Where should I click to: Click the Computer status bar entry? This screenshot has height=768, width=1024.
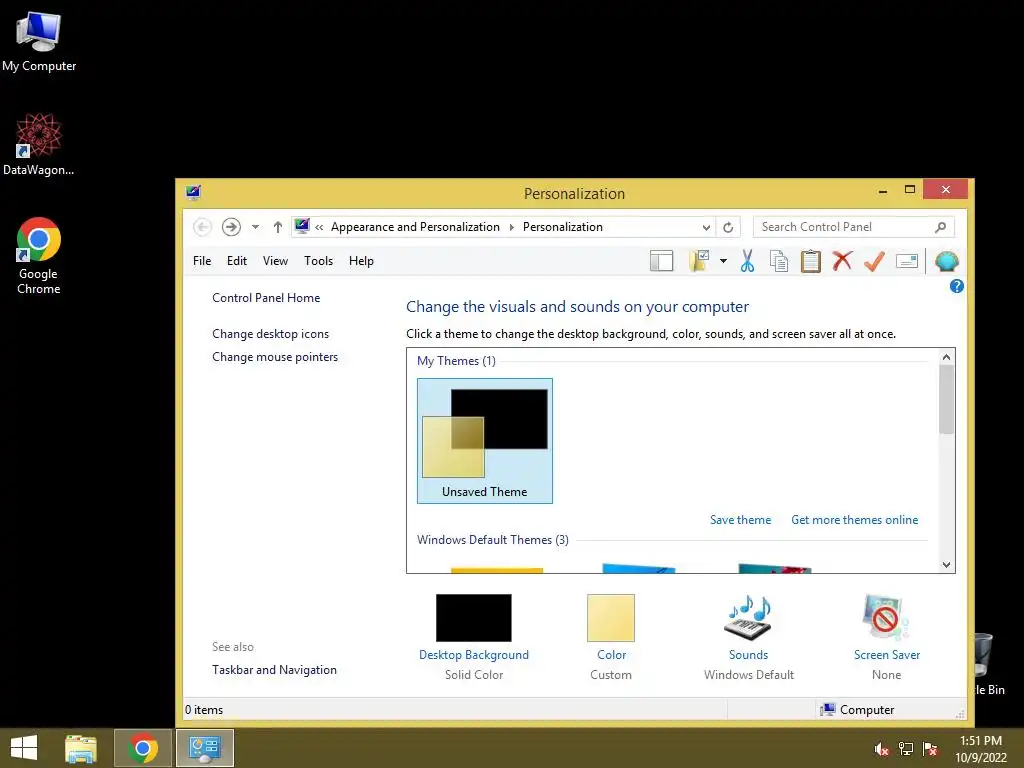click(x=857, y=709)
